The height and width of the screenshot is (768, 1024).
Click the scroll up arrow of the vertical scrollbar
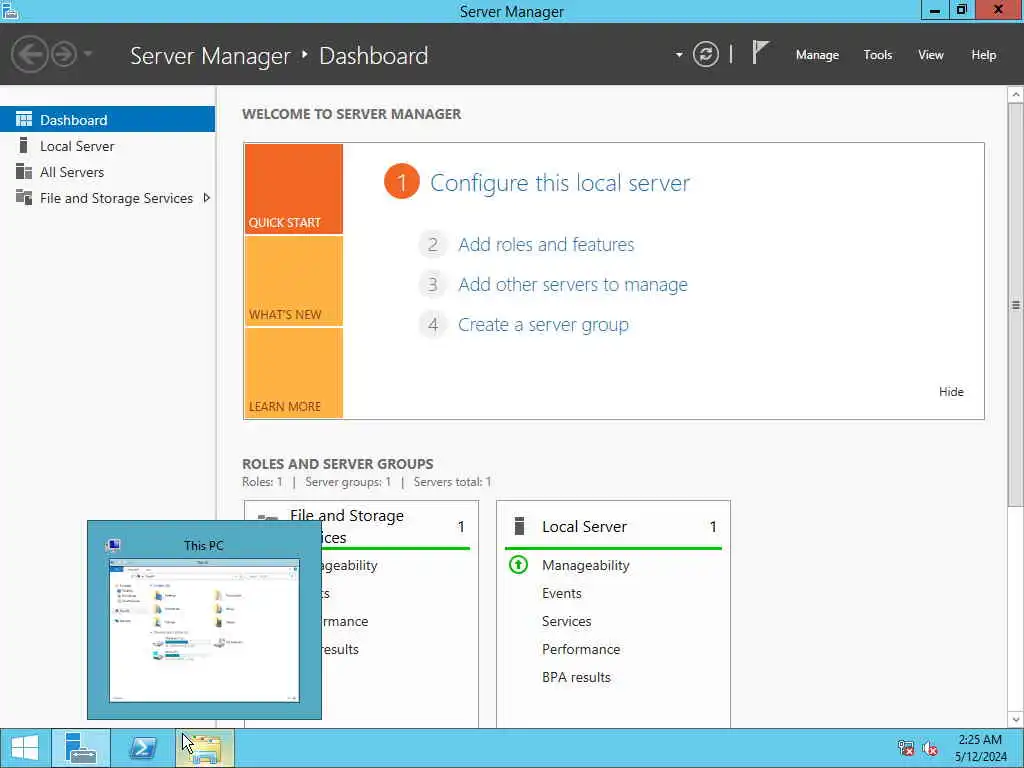pos(1016,95)
